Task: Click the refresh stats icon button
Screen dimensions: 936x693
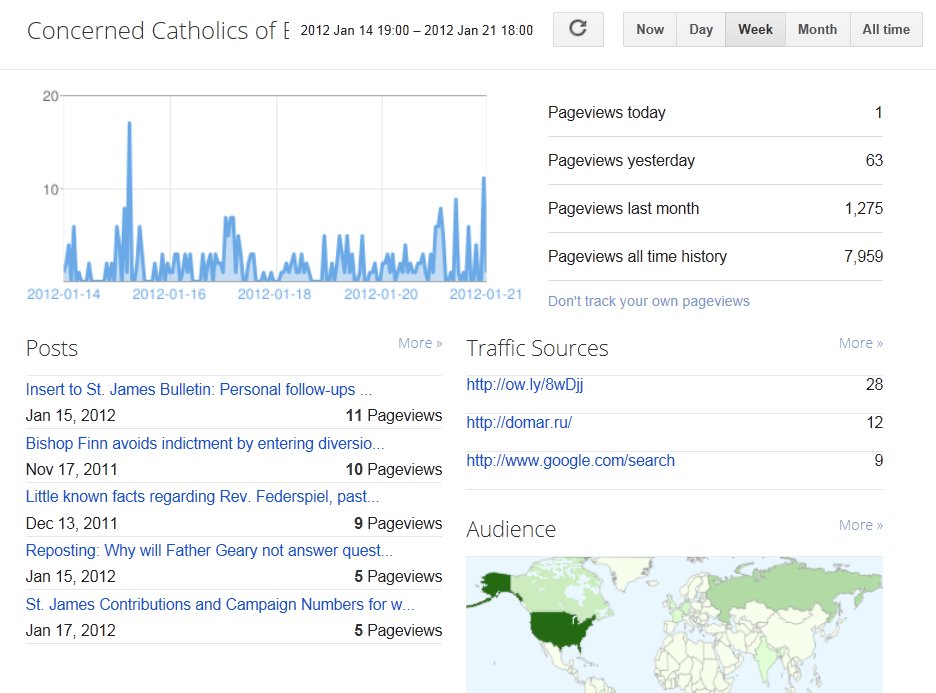Action: point(578,29)
